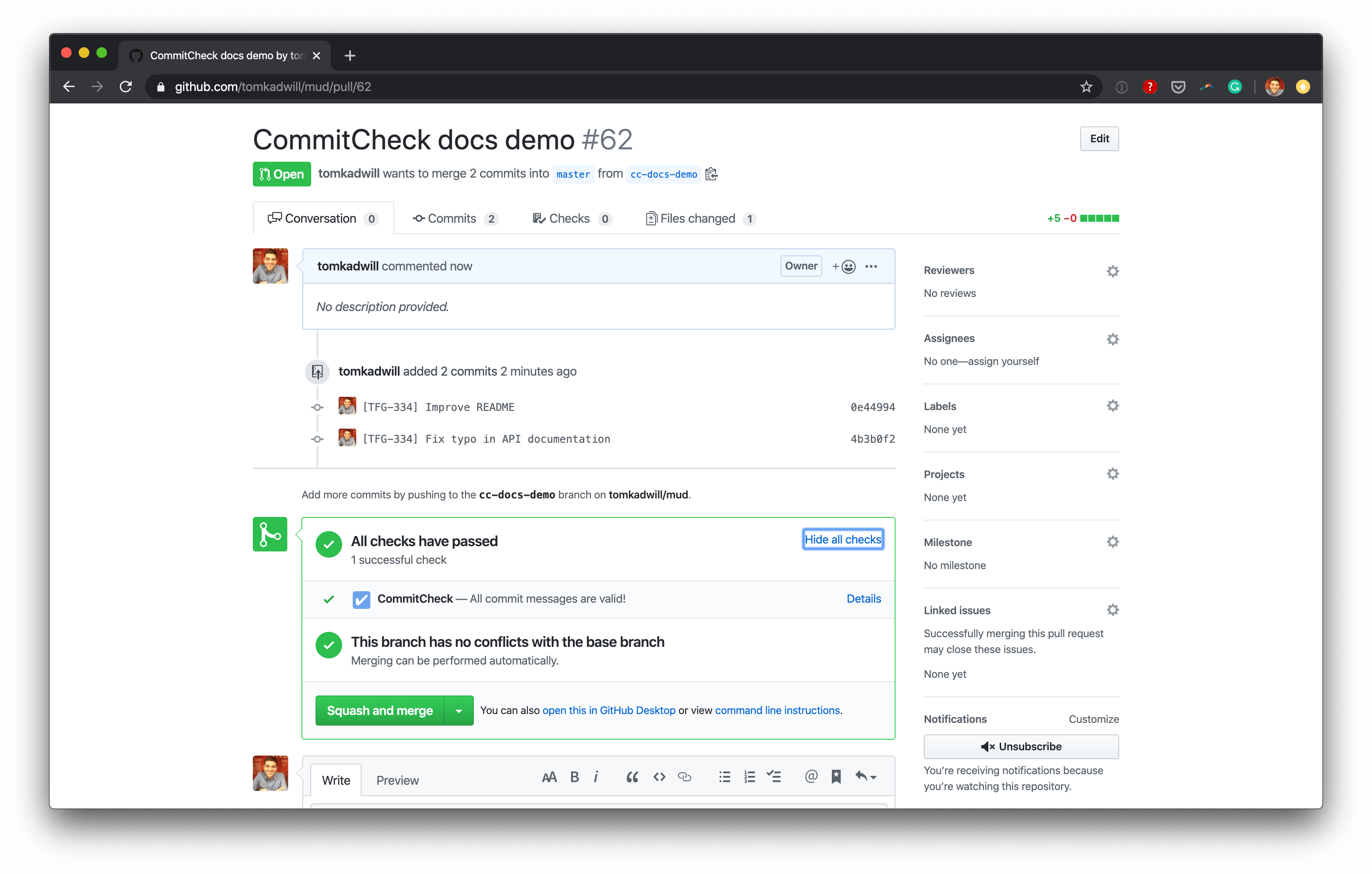Open the cc-docs-demo branch link
This screenshot has height=874, width=1372.
[x=664, y=175]
